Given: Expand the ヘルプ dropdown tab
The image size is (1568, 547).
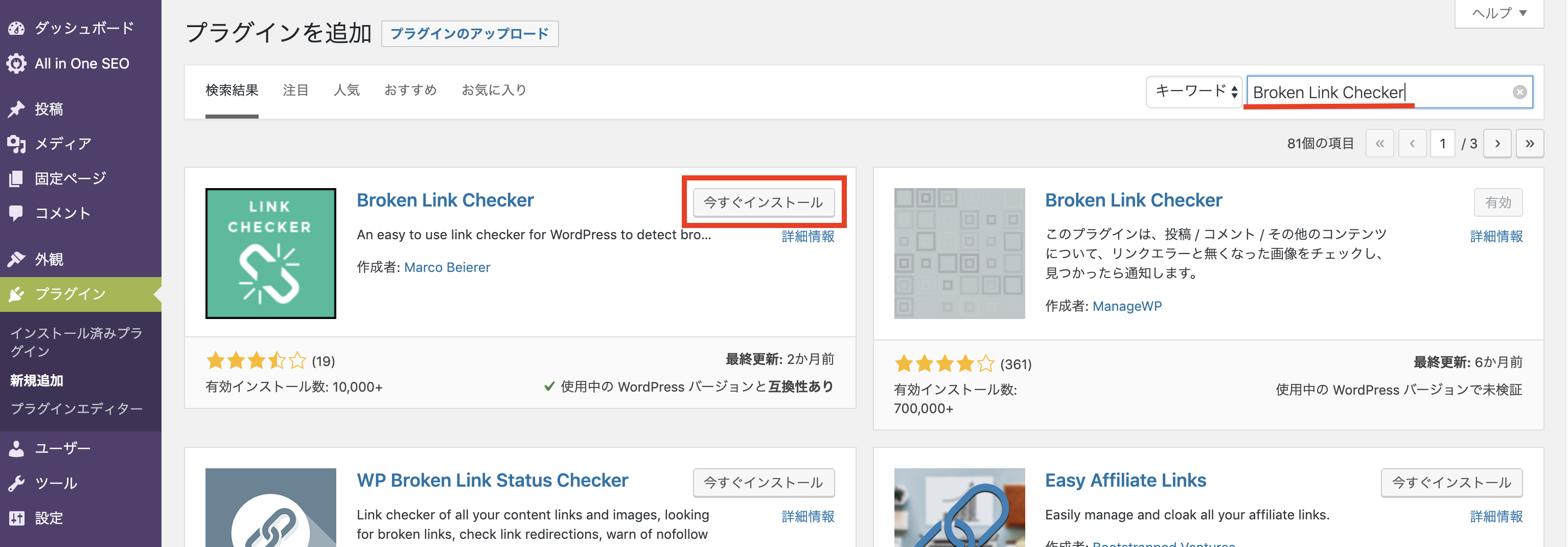Looking at the screenshot, I should 1498,13.
